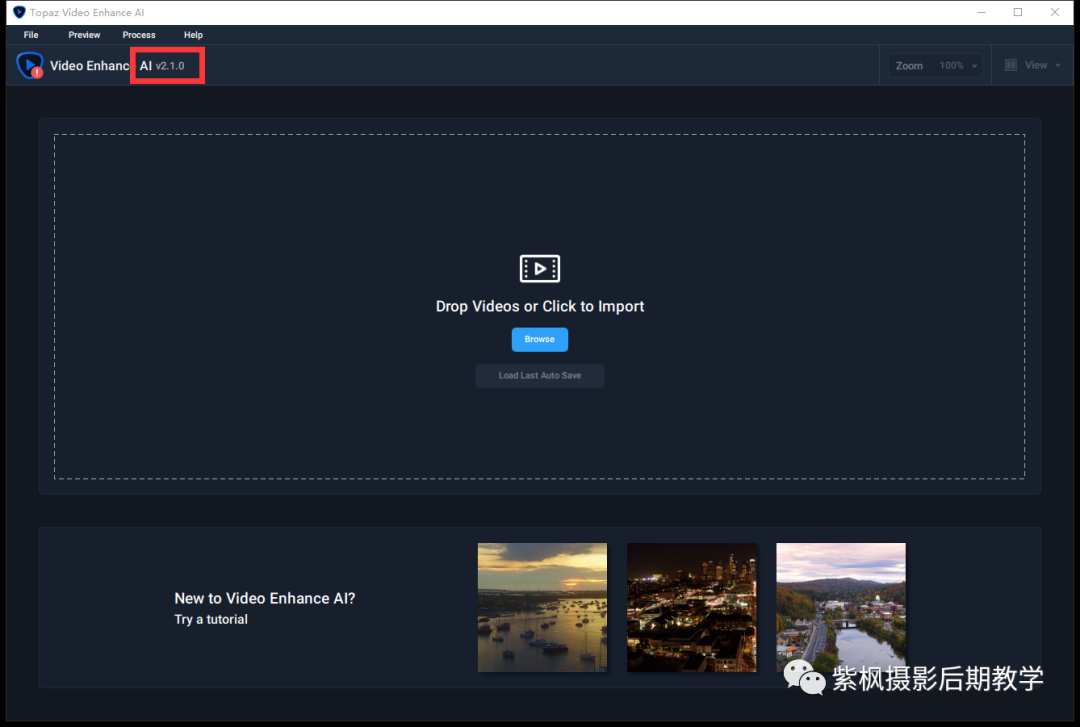Open the Help menu
The height and width of the screenshot is (727, 1080).
click(193, 35)
